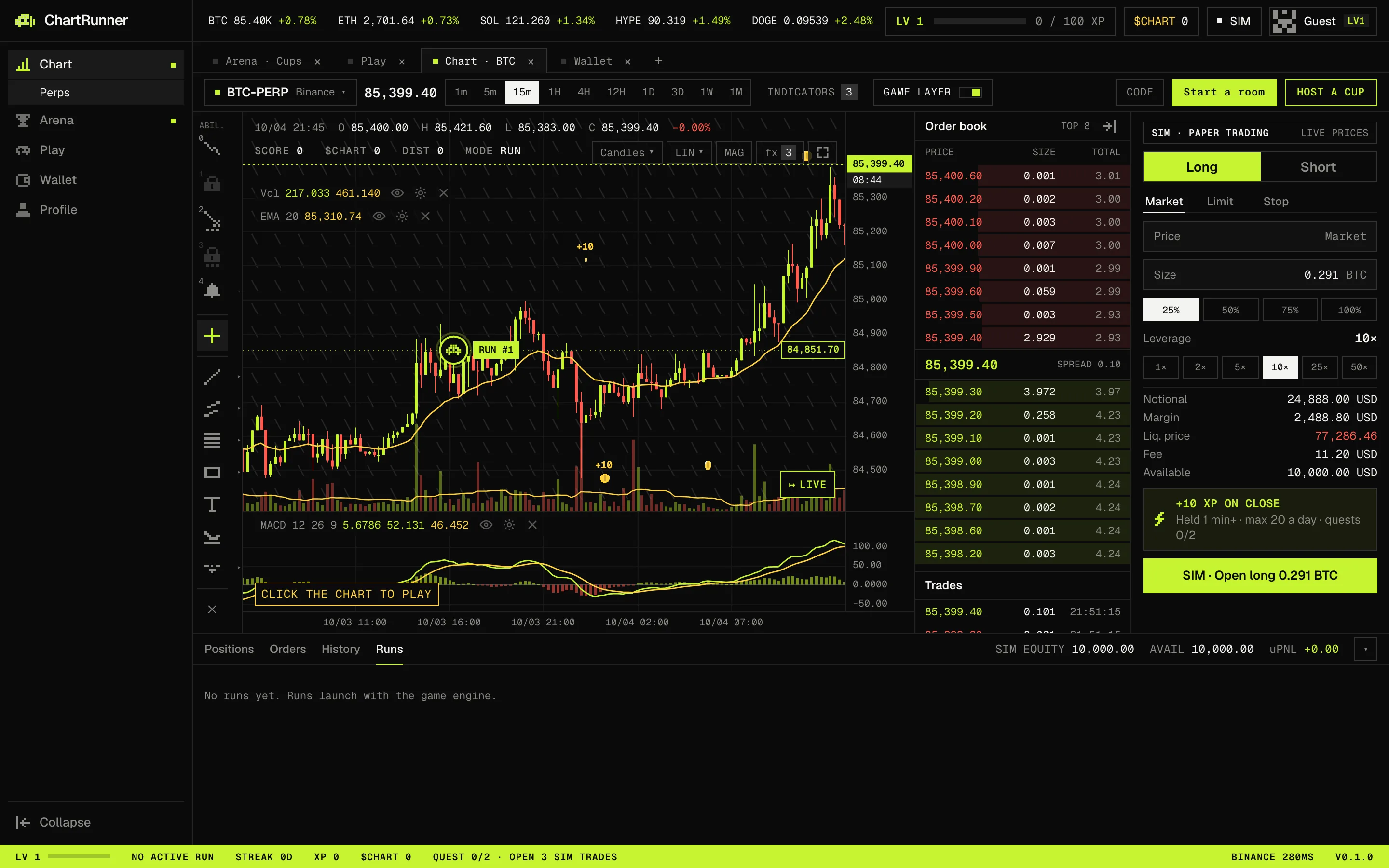This screenshot has height=868, width=1389.
Task: Select the crosshair cursor tool
Action: pyautogui.click(x=212, y=336)
